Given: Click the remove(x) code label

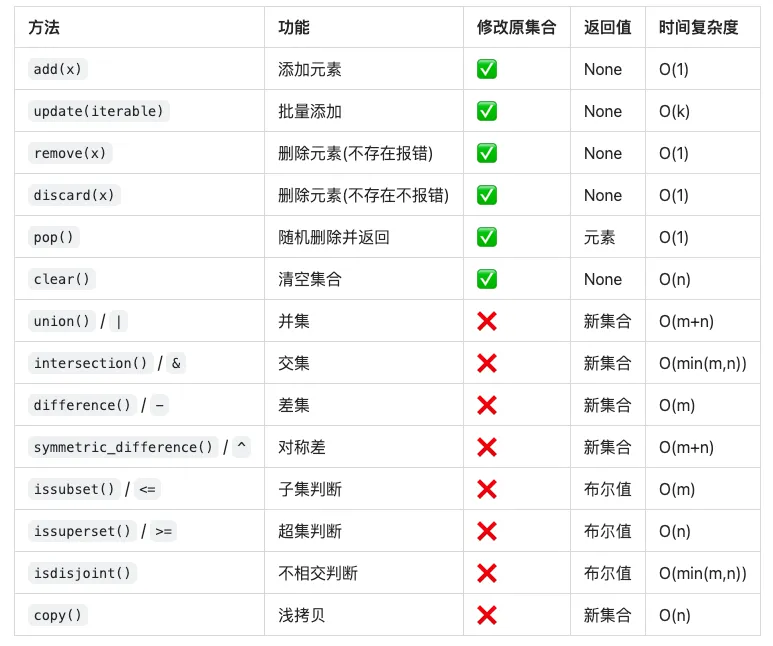Looking at the screenshot, I should 70,153.
